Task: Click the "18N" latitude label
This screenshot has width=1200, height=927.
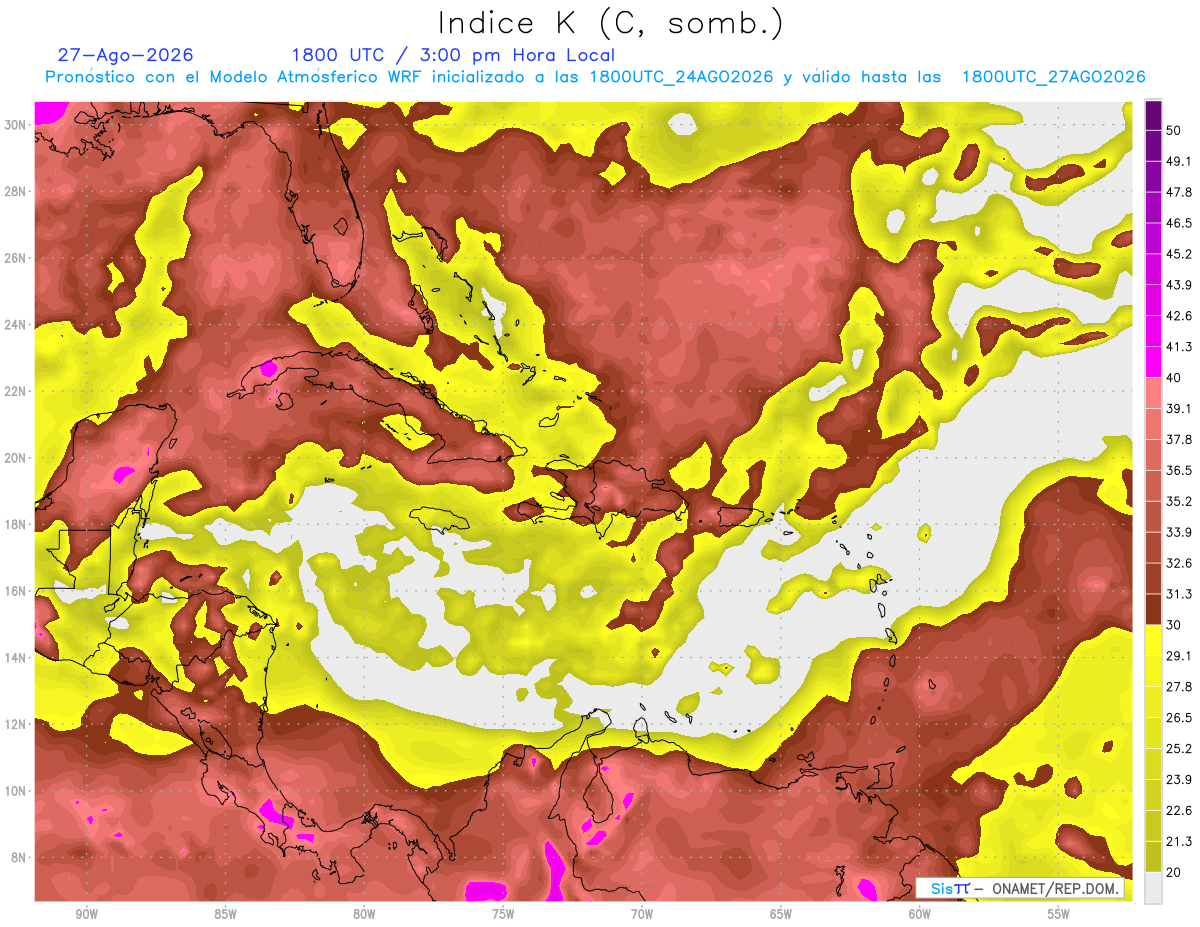Action: tap(16, 525)
